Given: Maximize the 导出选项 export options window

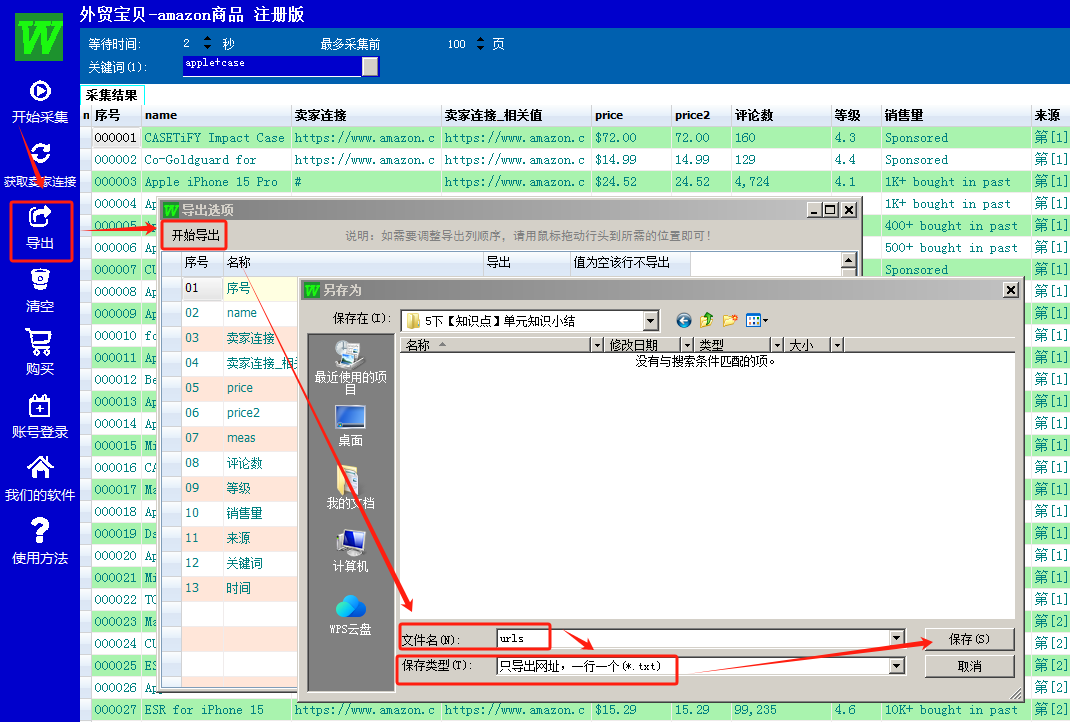Looking at the screenshot, I should (830, 210).
